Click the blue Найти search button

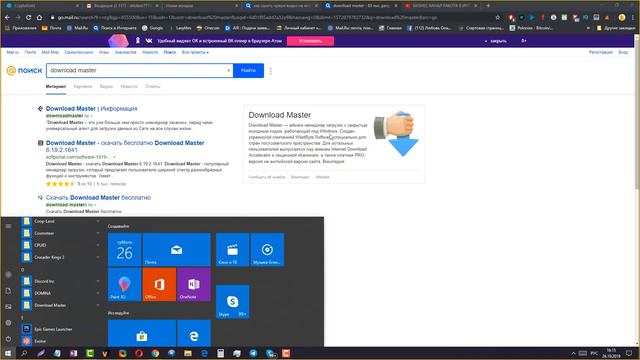[x=248, y=70]
